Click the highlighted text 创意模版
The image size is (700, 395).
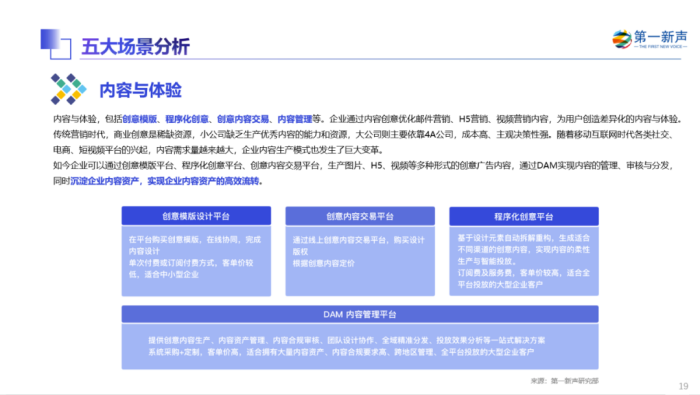tap(140, 119)
